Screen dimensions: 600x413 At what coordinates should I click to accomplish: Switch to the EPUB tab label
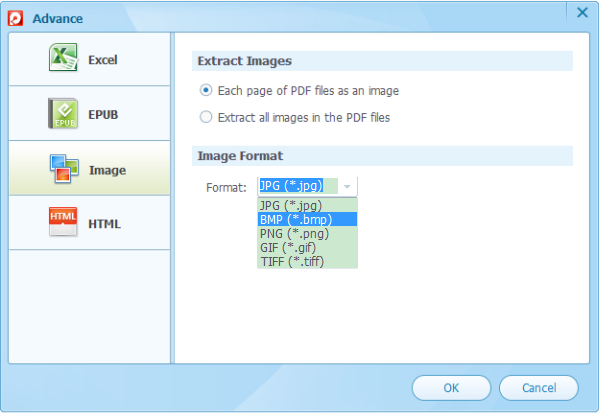coord(103,115)
